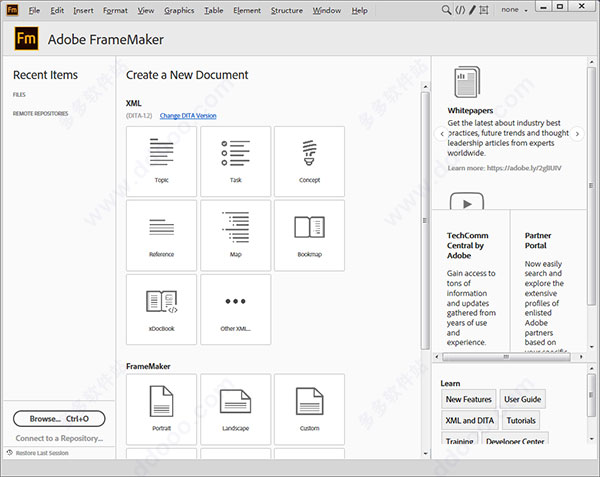Open the New Features learn button
The width and height of the screenshot is (600, 477).
coord(468,399)
